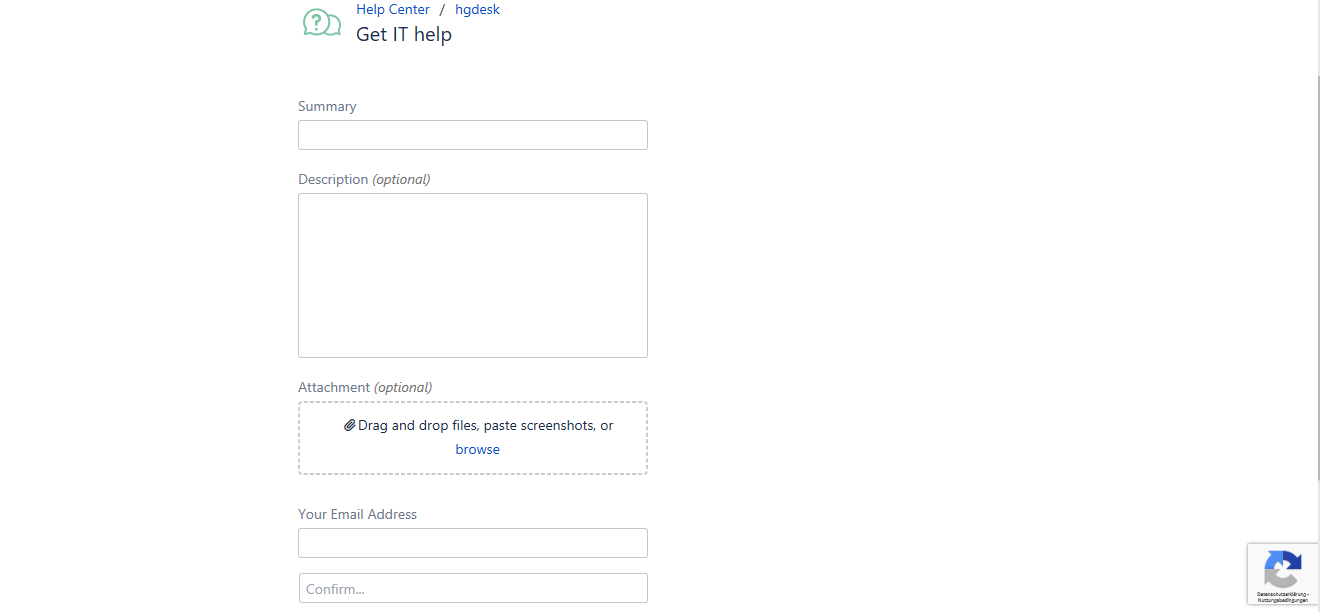
Task: Open the Datenschutzerklärung link in reCAPTCHA badge
Action: point(1281,594)
